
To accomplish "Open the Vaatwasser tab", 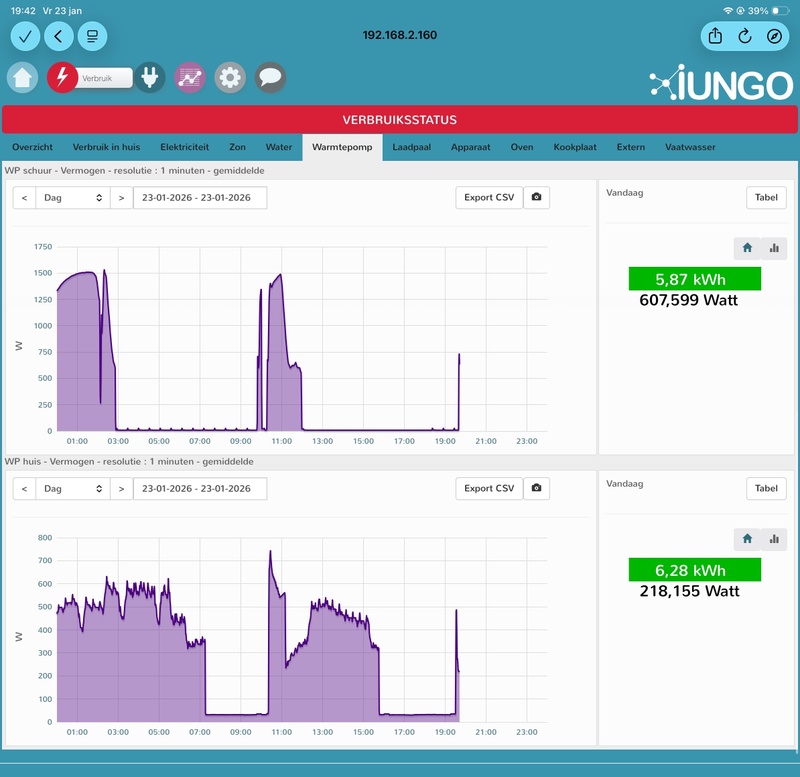I will tap(690, 147).
